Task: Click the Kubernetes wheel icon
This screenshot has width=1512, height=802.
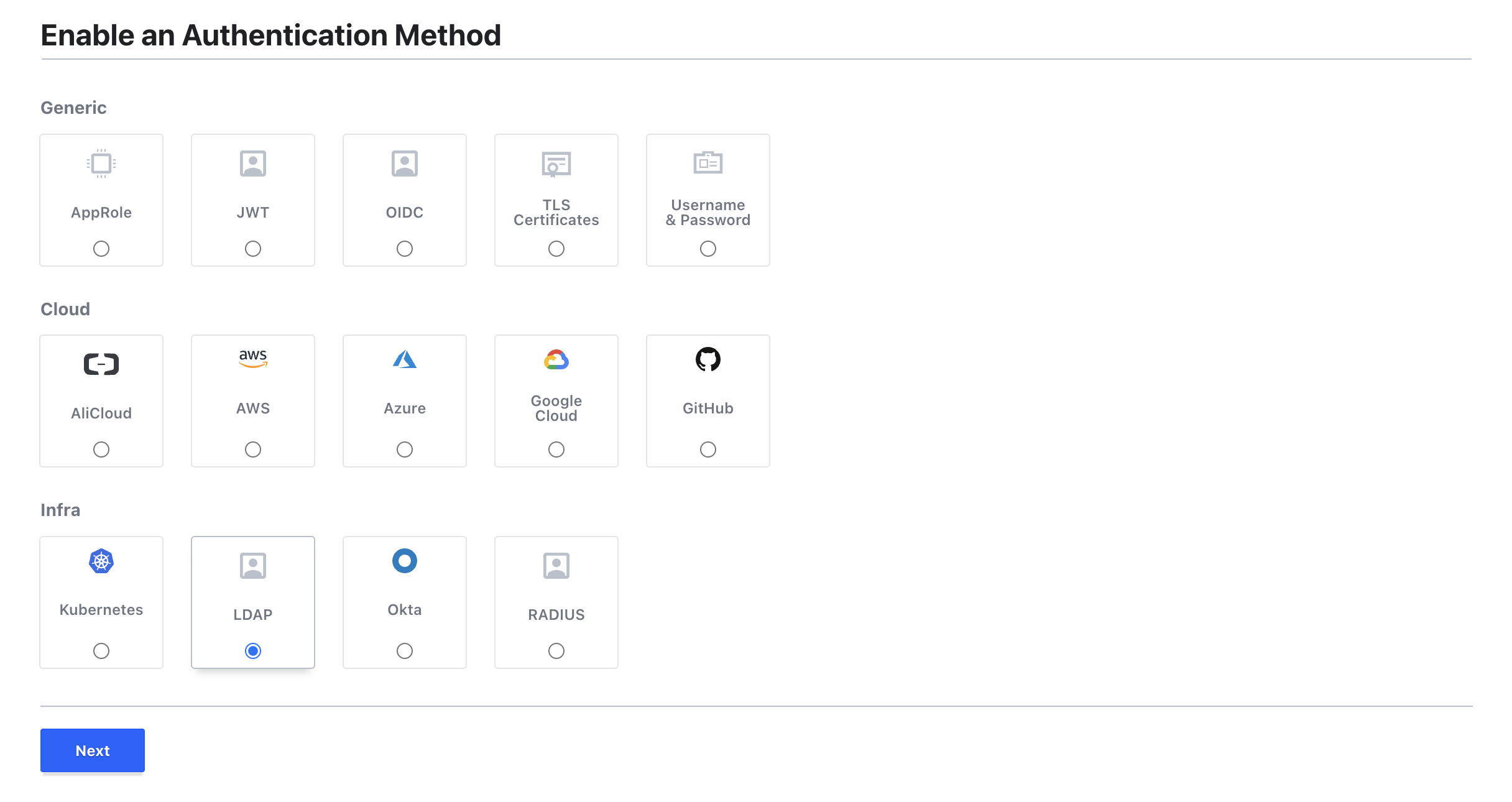Action: [101, 561]
